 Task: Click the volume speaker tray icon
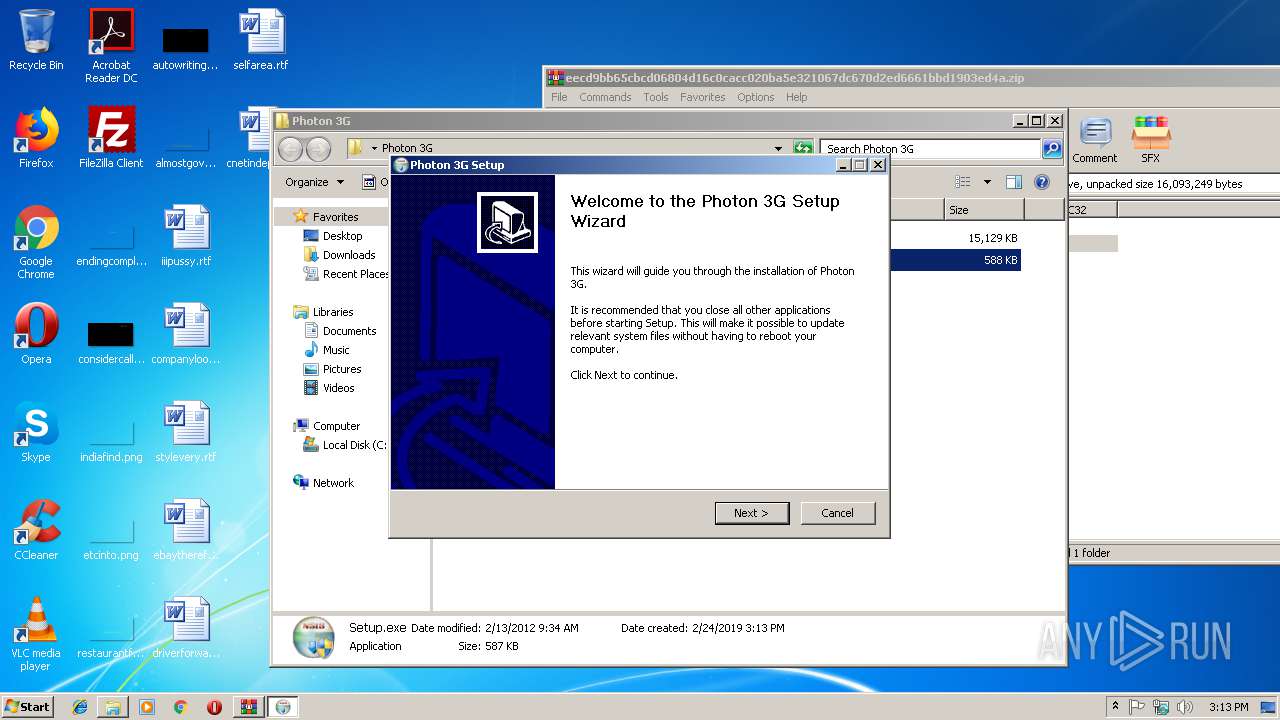(x=1185, y=707)
